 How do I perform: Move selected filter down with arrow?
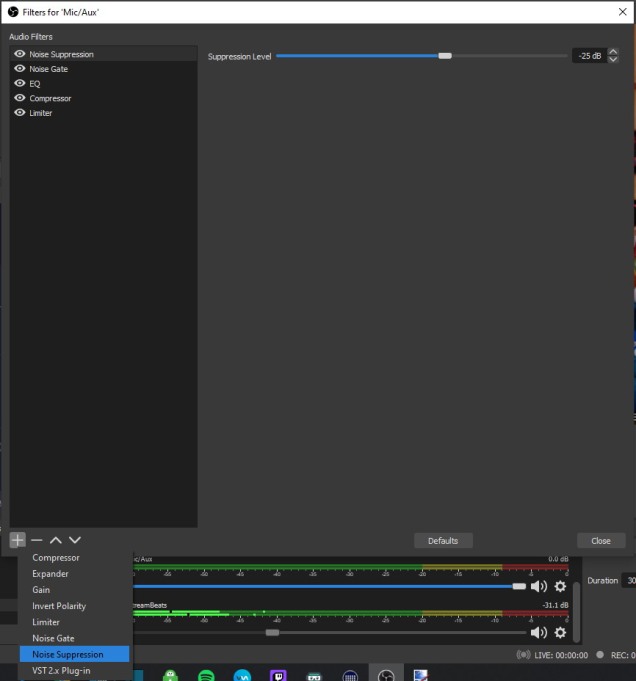click(75, 540)
